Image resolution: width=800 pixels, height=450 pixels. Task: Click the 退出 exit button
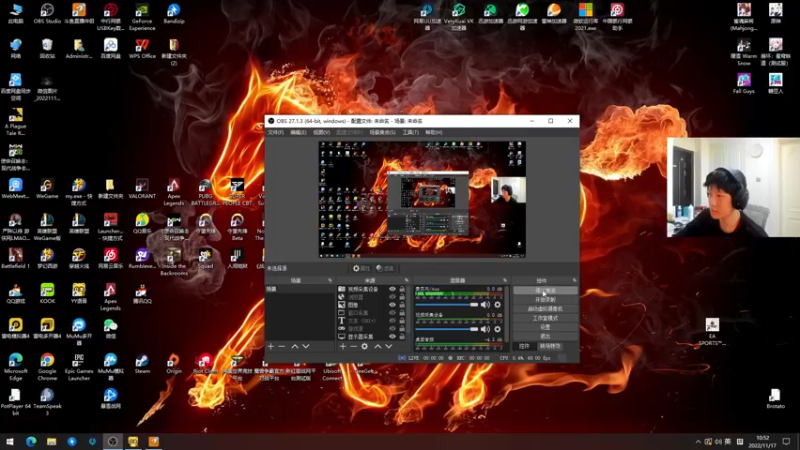point(545,336)
